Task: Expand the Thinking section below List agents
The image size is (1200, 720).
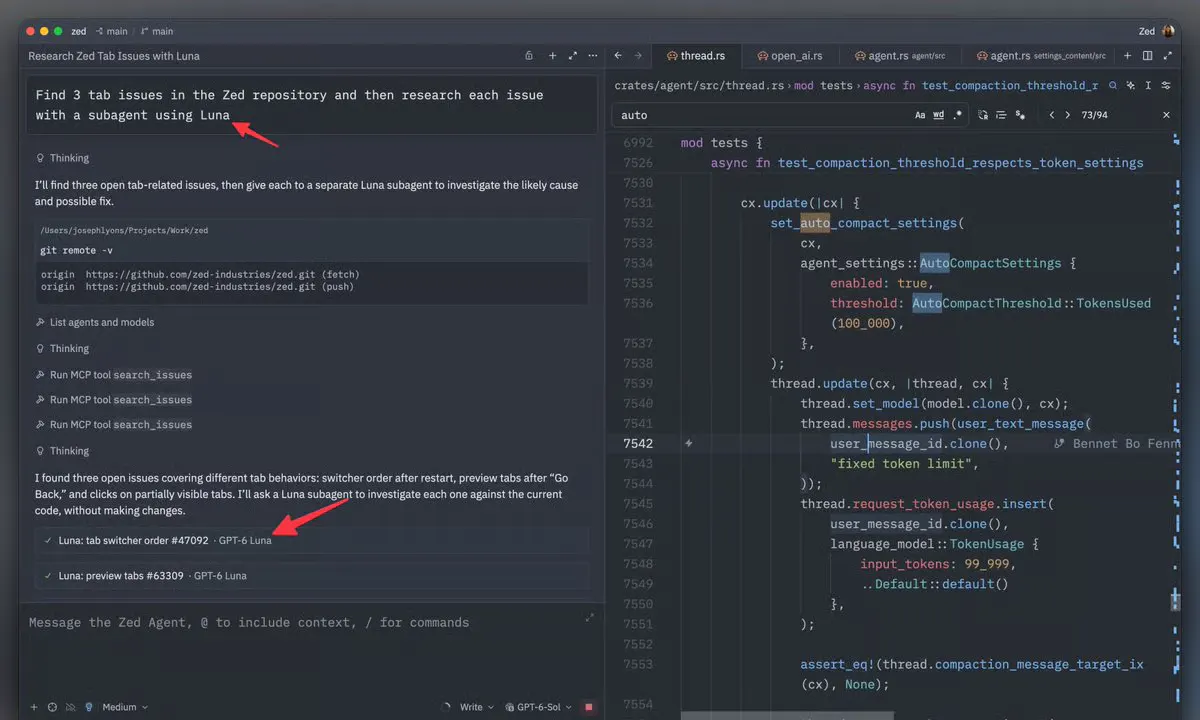Action: (62, 348)
